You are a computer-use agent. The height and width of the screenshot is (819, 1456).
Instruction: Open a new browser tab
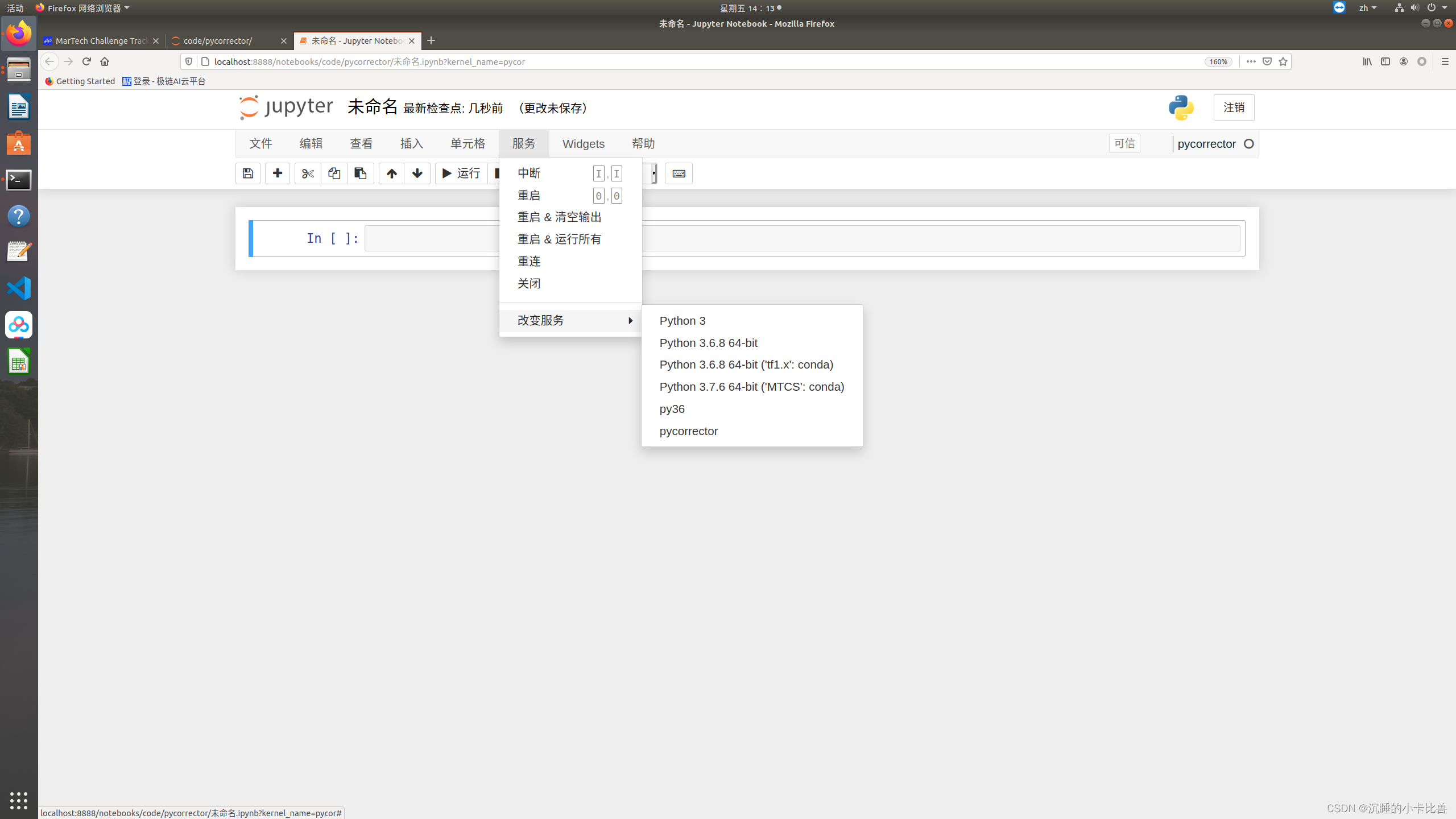pos(431,40)
